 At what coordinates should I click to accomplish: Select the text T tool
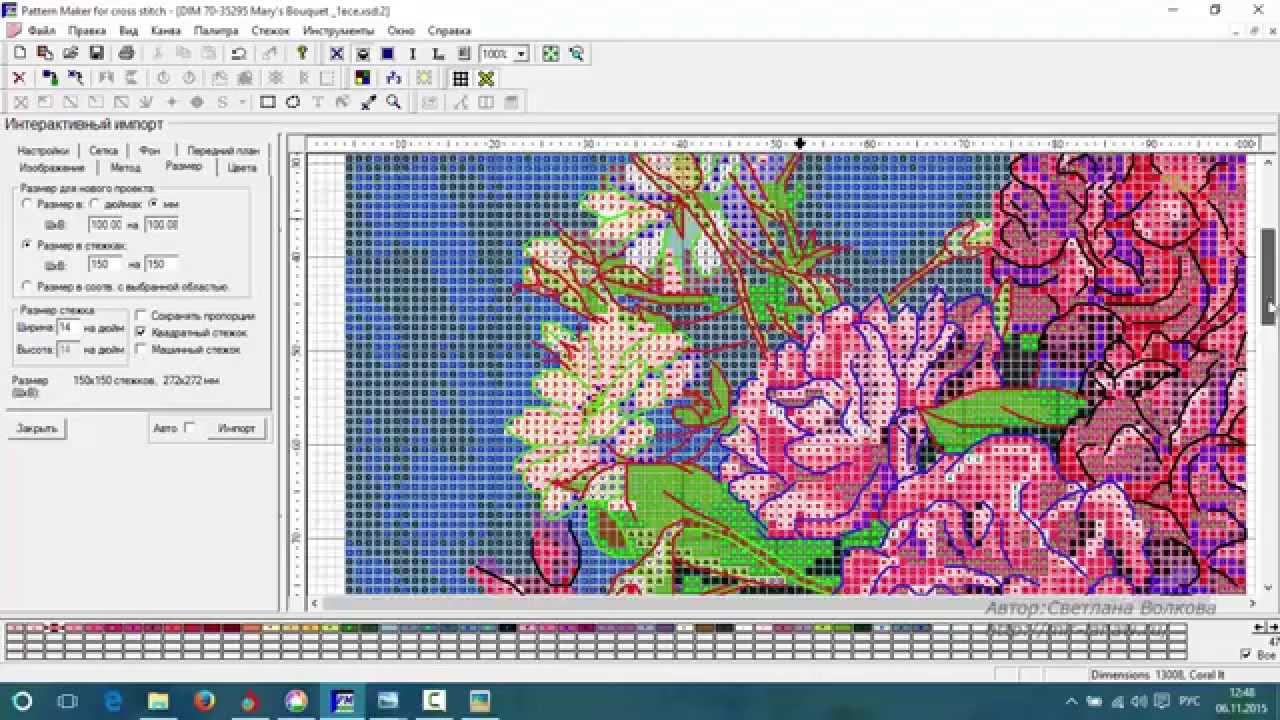pos(318,101)
